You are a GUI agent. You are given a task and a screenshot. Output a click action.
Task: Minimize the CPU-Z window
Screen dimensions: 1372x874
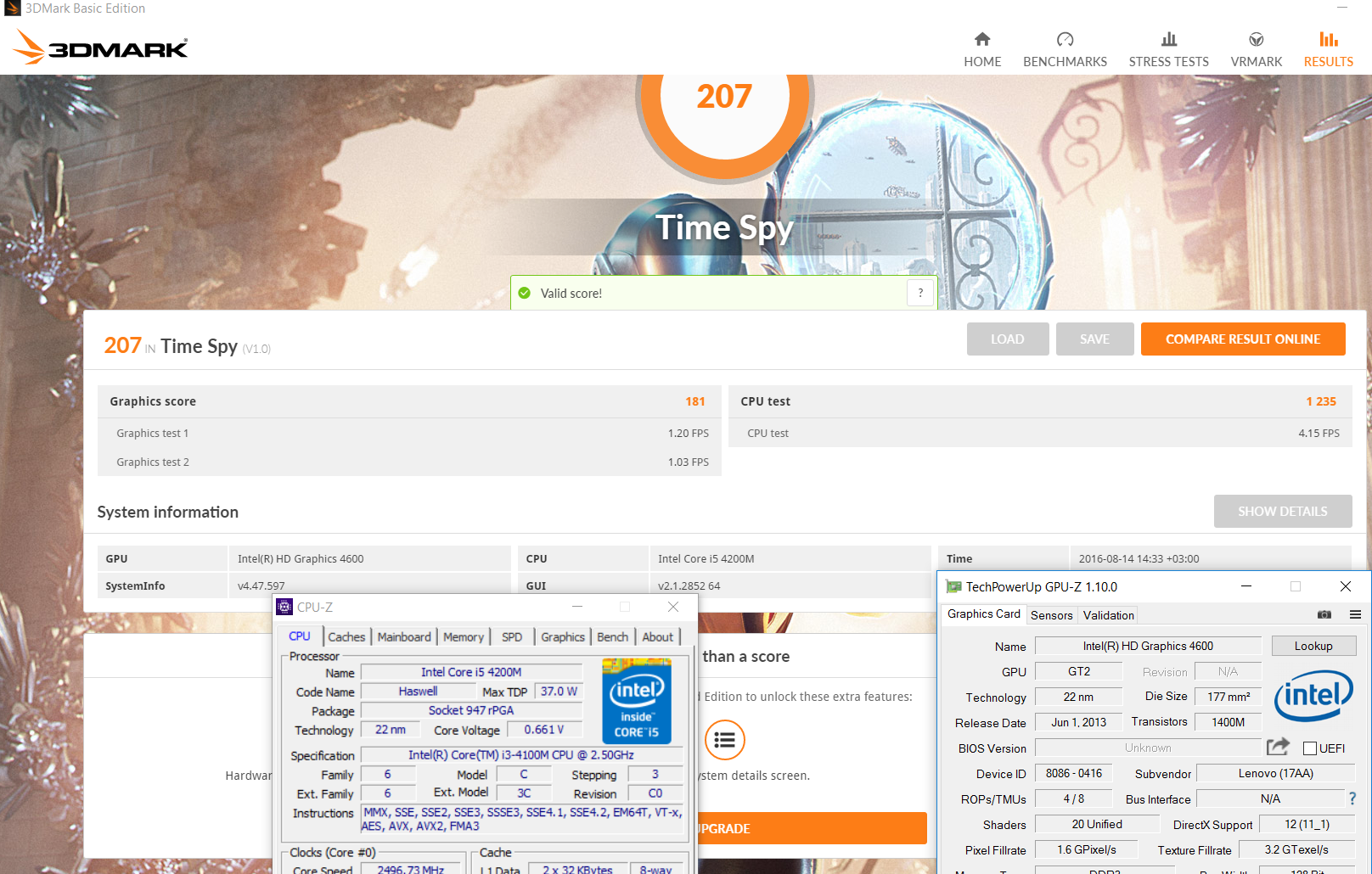(x=577, y=607)
